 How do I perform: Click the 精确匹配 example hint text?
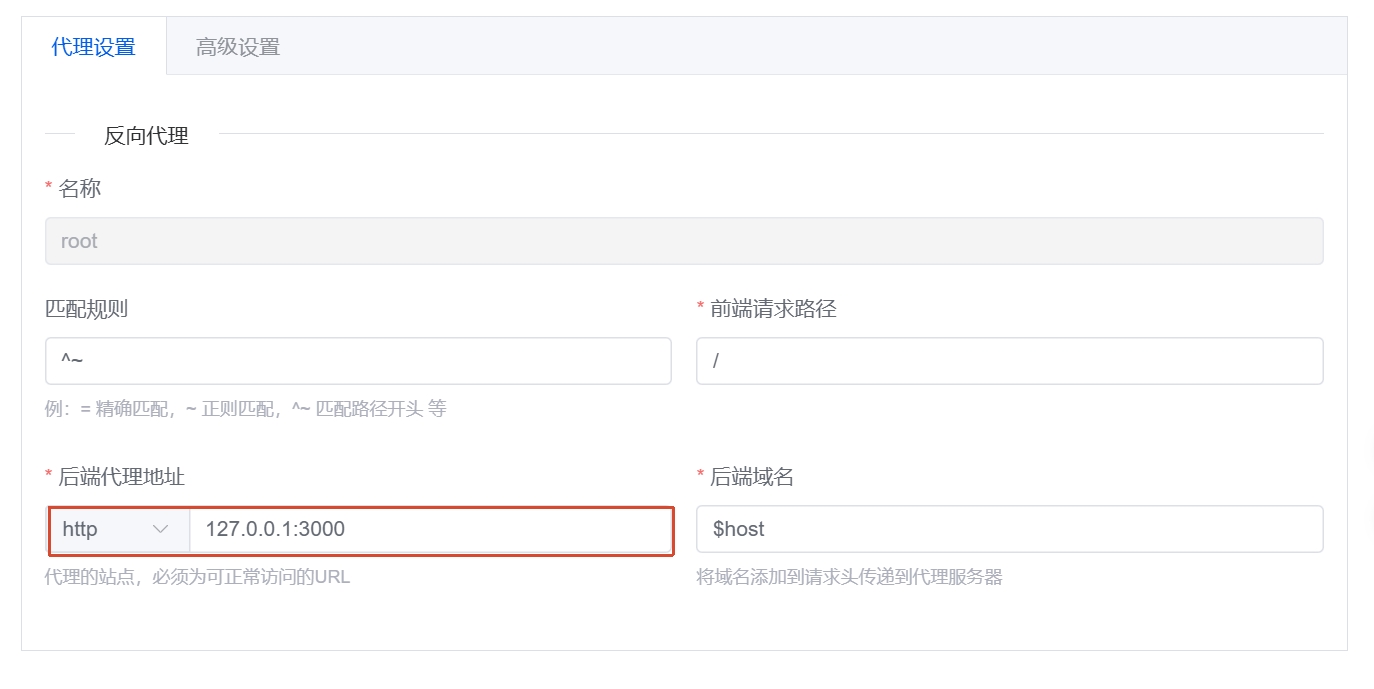(245, 409)
